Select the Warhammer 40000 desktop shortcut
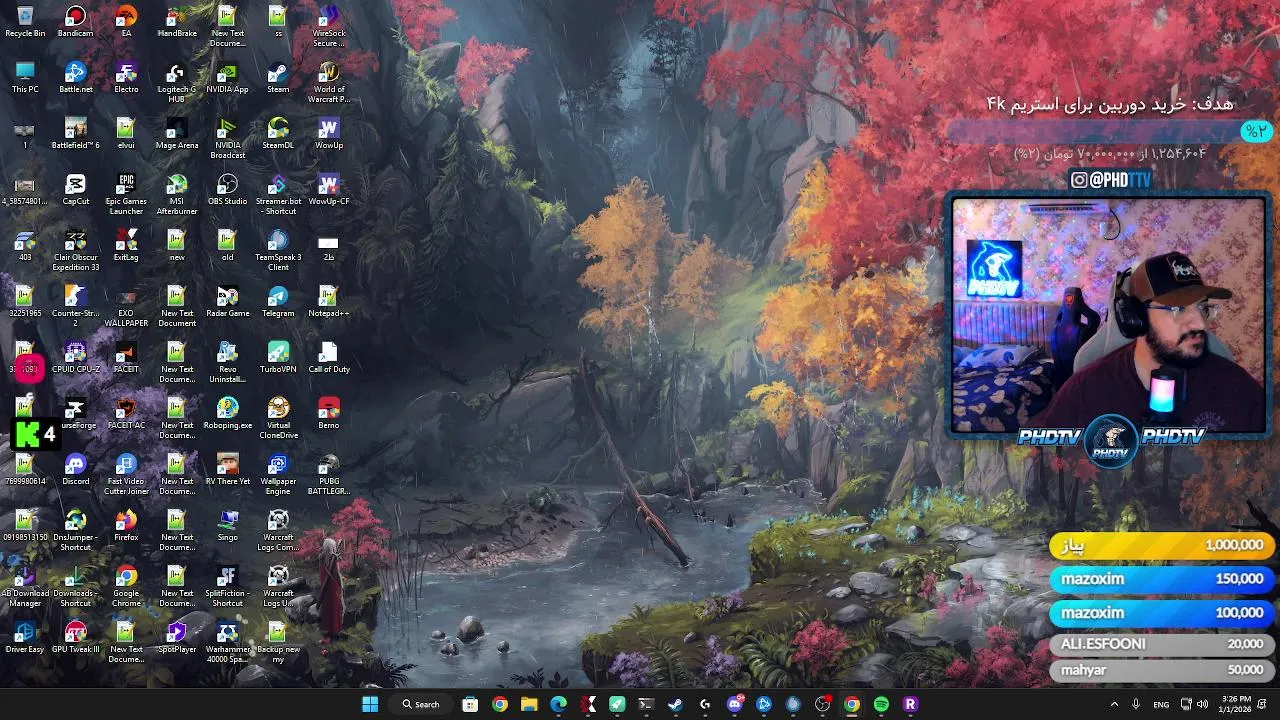This screenshot has height=720, width=1280. (227, 642)
